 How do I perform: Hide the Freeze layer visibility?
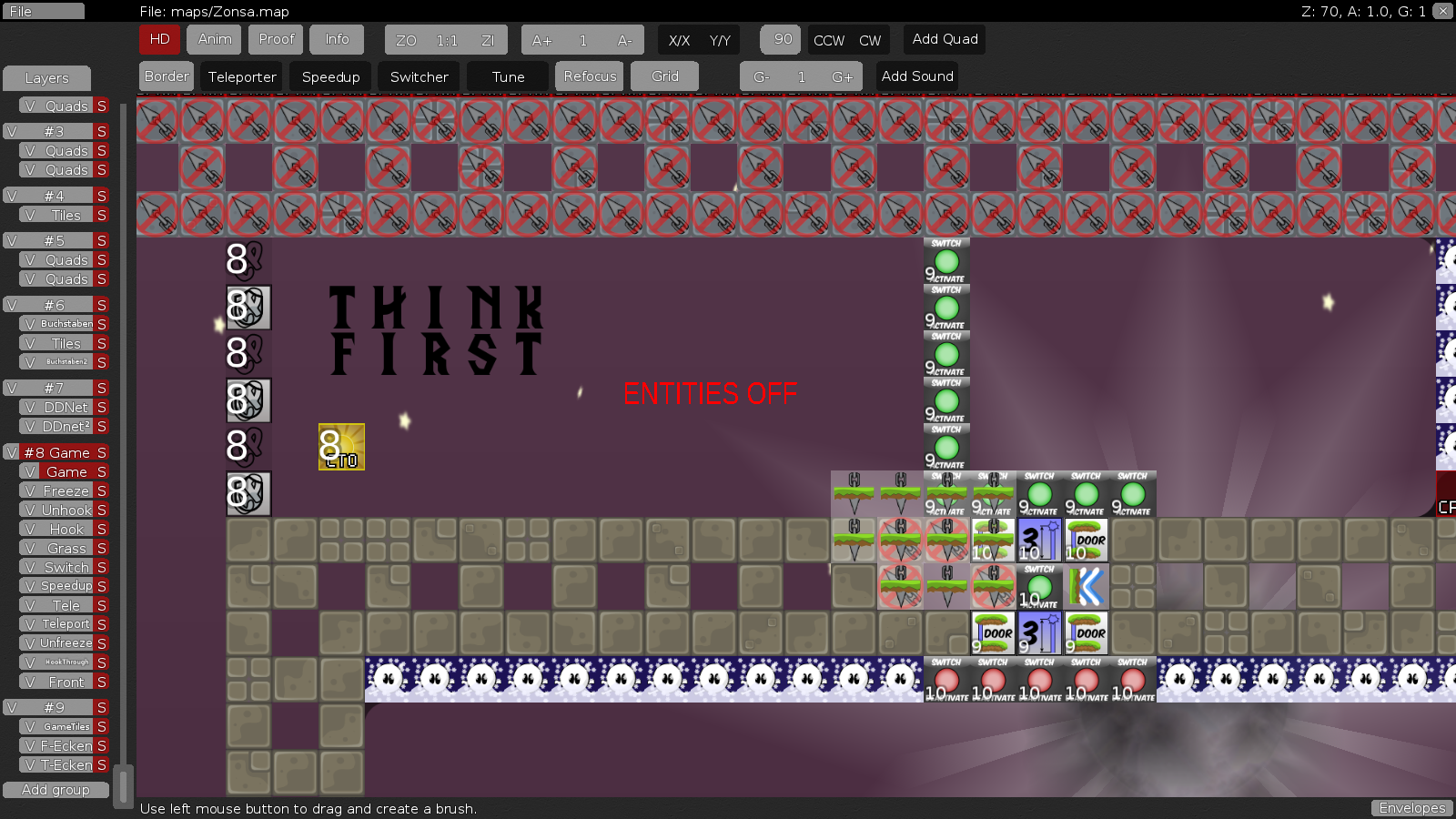tap(32, 490)
